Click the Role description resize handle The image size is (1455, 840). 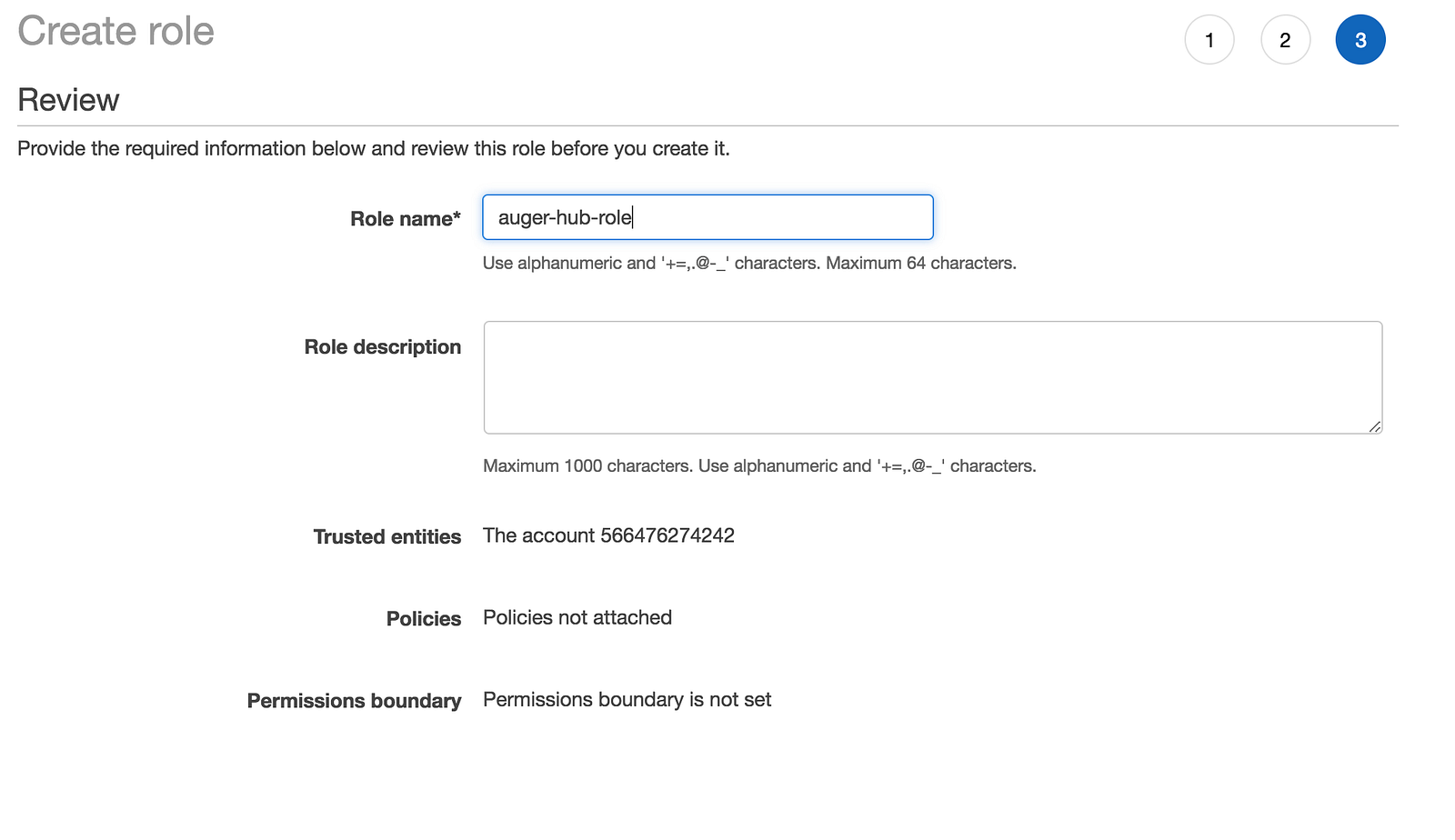1374,426
